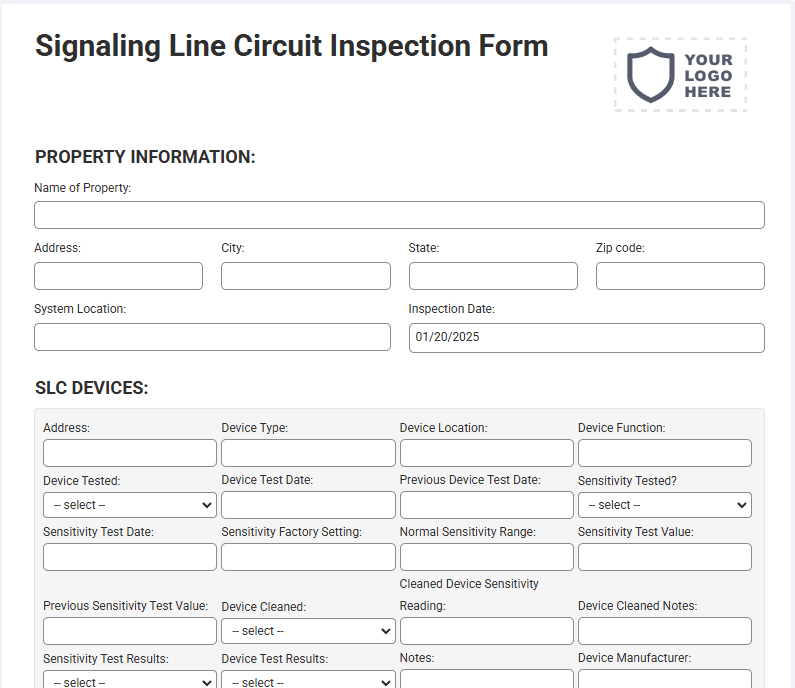Click the Device Function text box

pos(665,453)
